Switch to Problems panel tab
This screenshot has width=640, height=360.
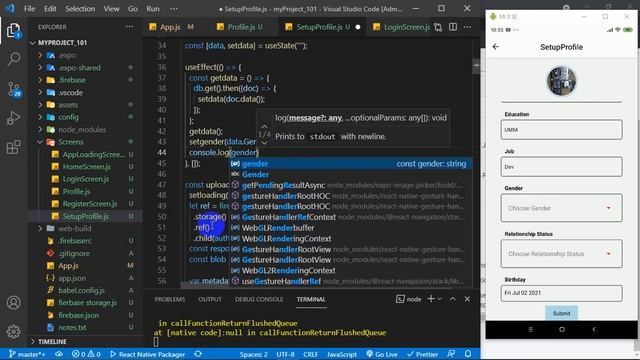click(170, 299)
